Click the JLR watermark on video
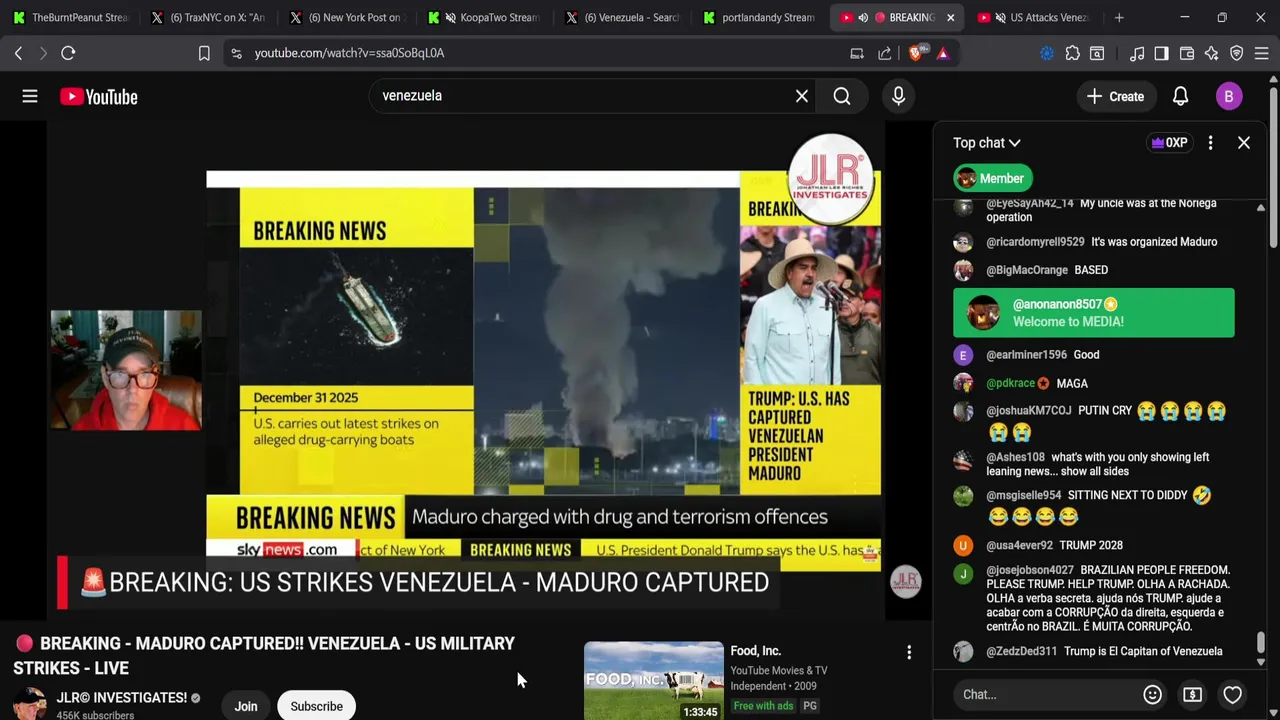This screenshot has width=1280, height=720. (x=905, y=581)
